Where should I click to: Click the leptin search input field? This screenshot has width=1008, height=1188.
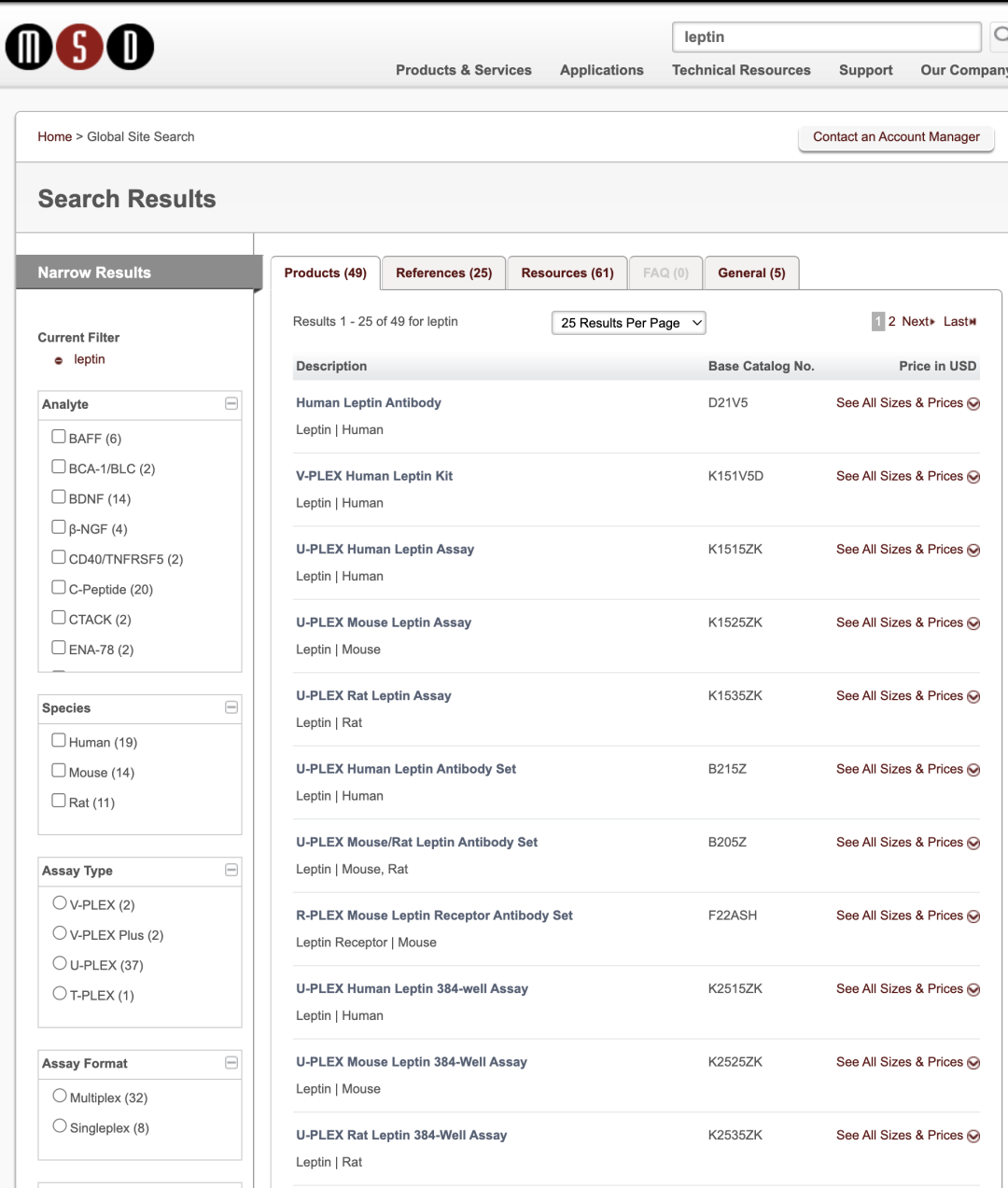point(827,36)
